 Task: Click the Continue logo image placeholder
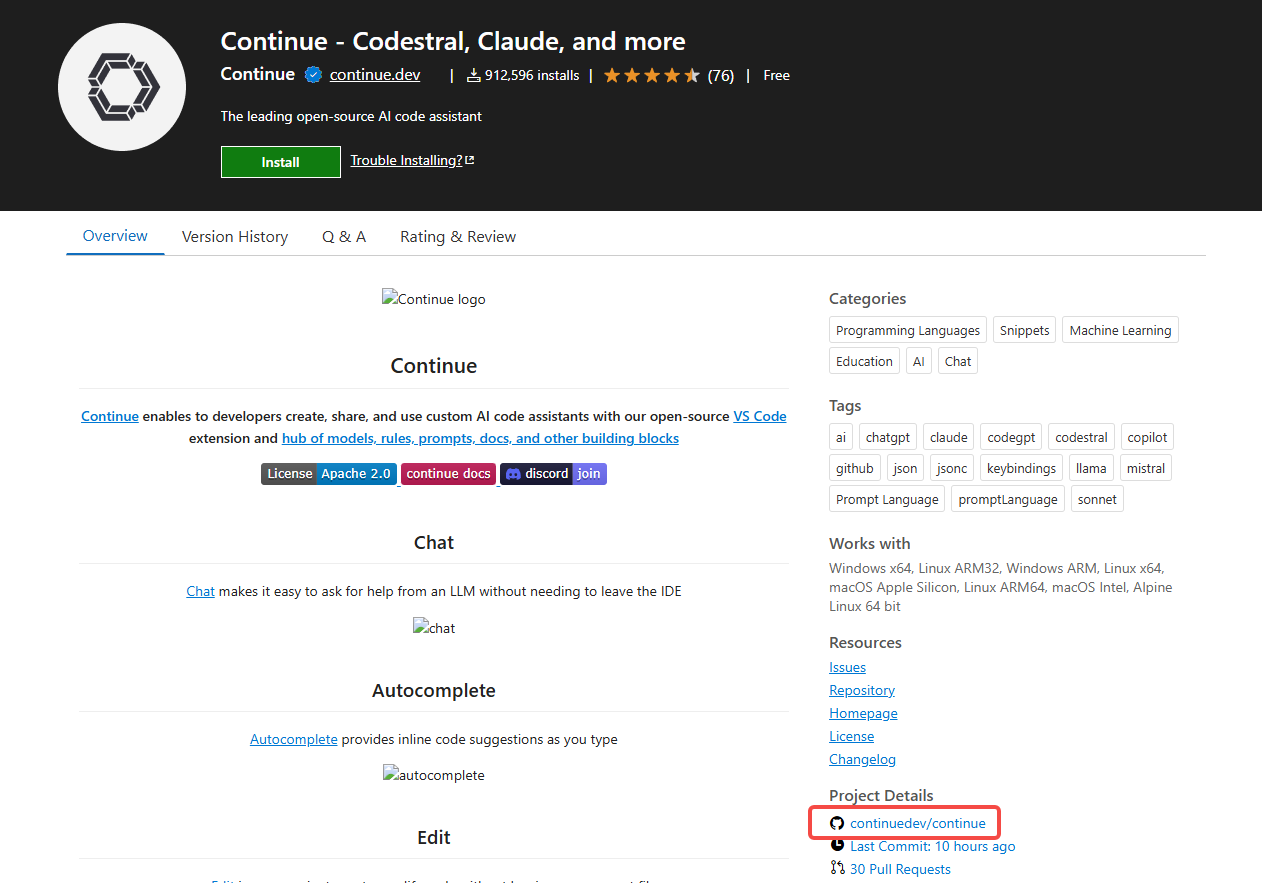click(x=434, y=299)
